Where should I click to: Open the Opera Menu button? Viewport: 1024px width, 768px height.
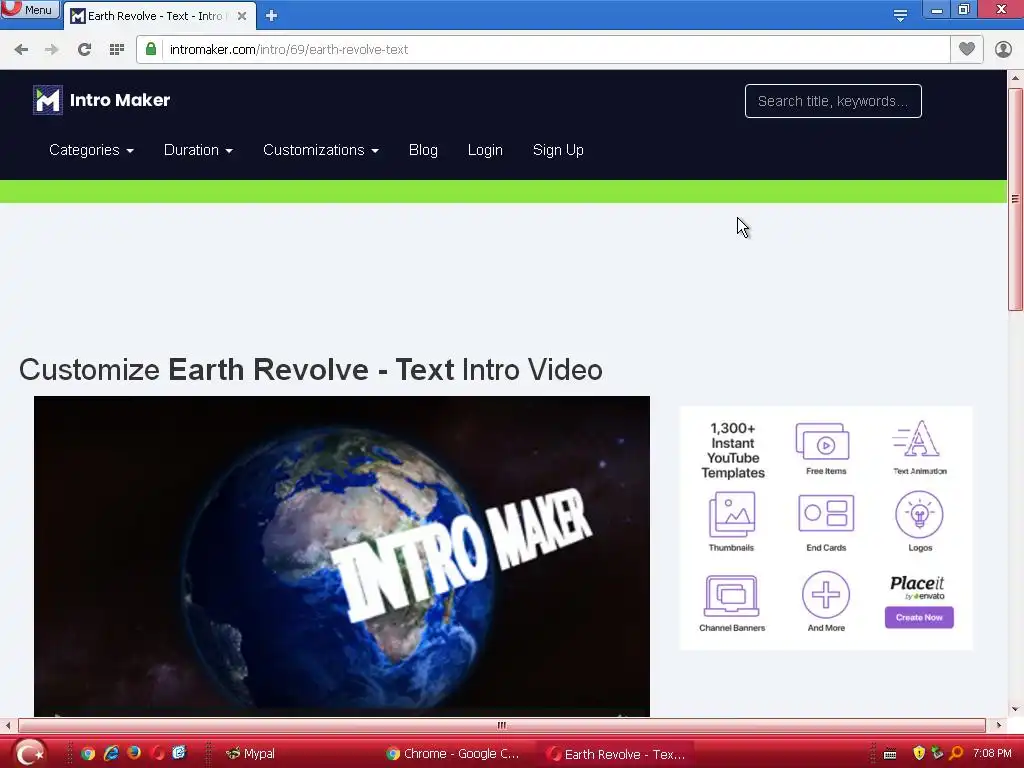click(30, 9)
